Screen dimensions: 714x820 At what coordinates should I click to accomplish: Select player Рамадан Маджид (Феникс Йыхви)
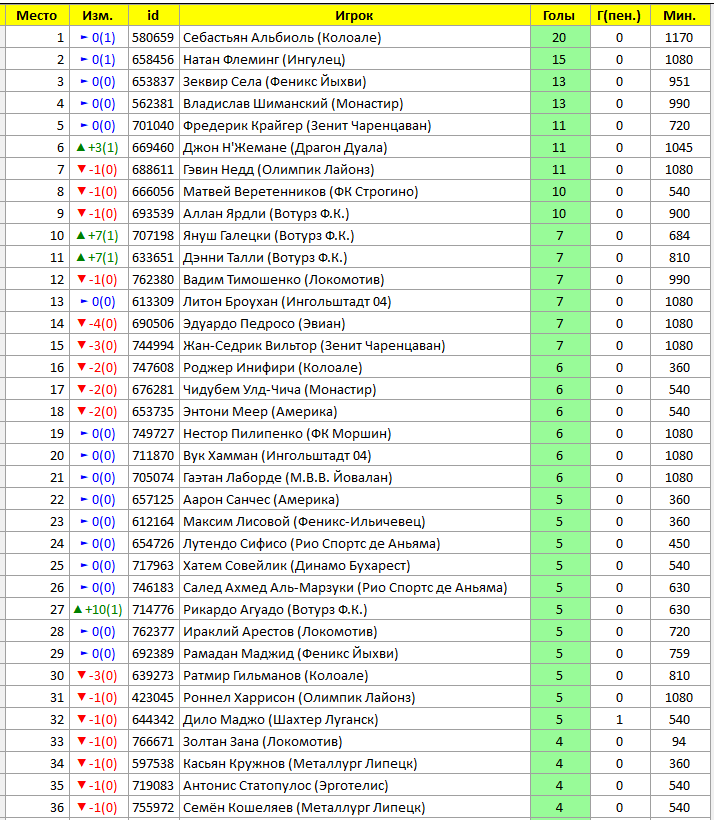(290, 654)
